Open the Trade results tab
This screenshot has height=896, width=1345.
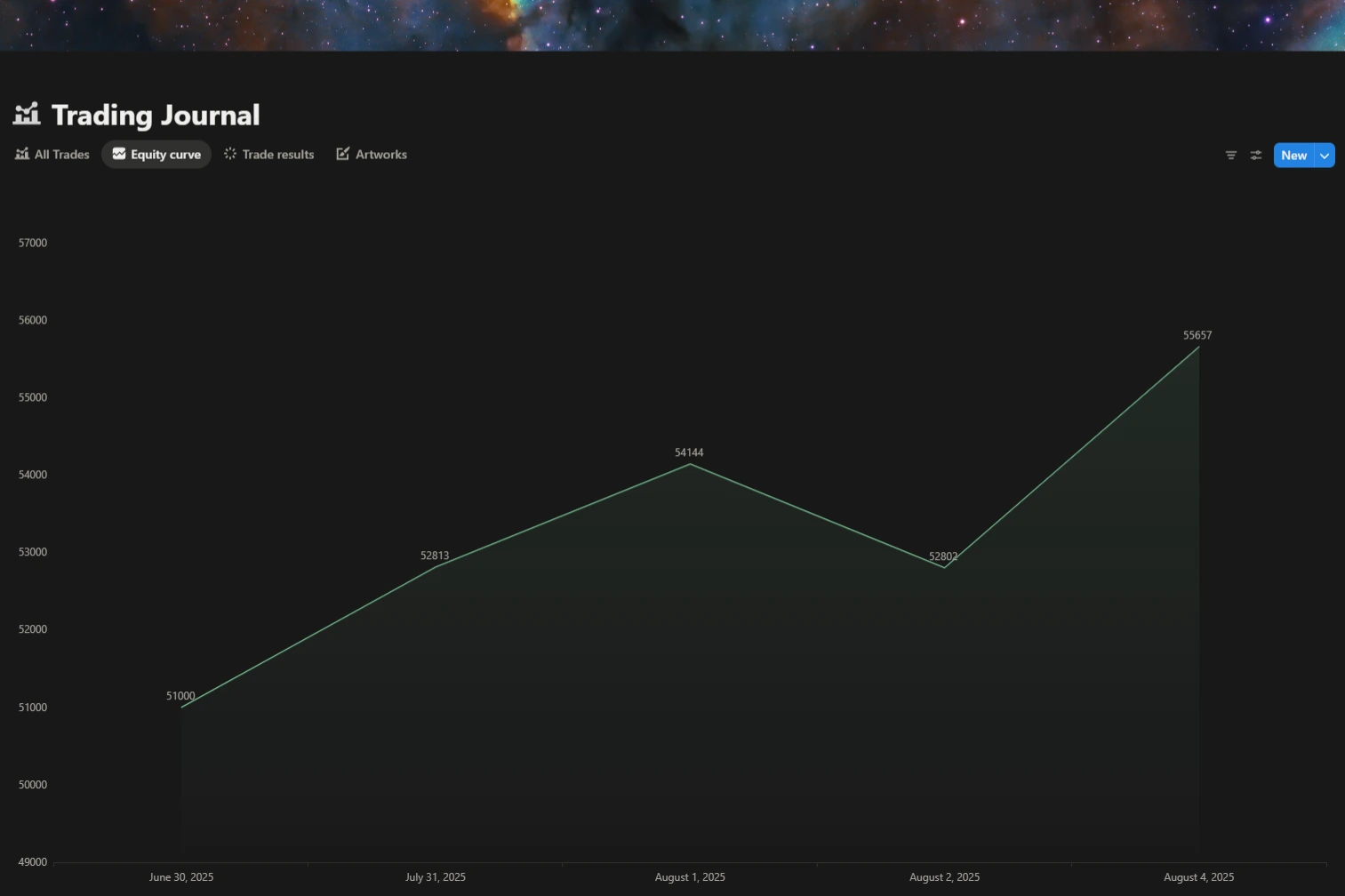[x=268, y=154]
